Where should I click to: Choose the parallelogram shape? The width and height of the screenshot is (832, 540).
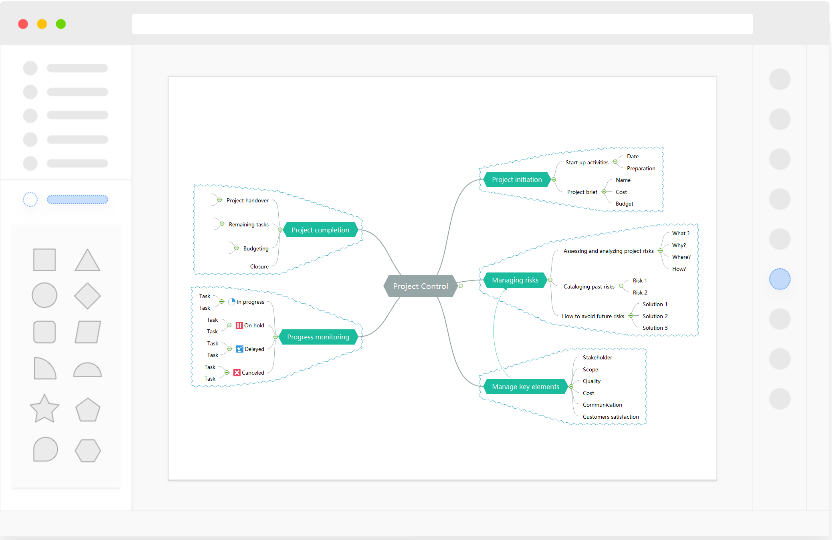88,332
